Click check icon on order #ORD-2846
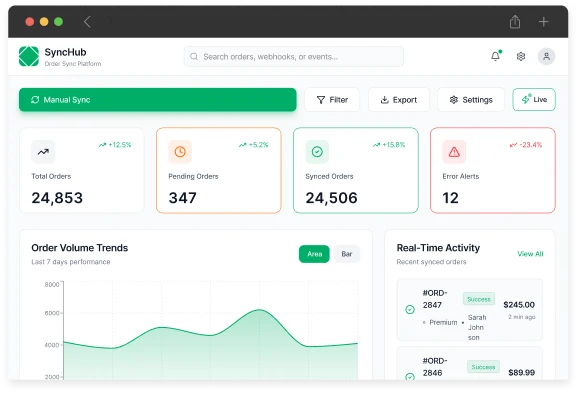 click(x=410, y=376)
